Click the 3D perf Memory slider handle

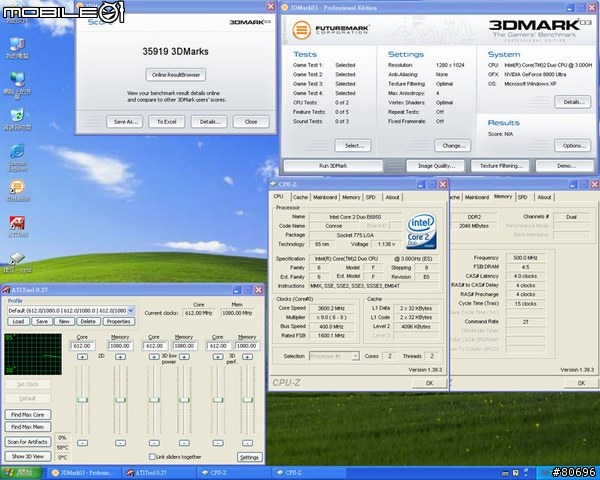pyautogui.click(x=248, y=400)
